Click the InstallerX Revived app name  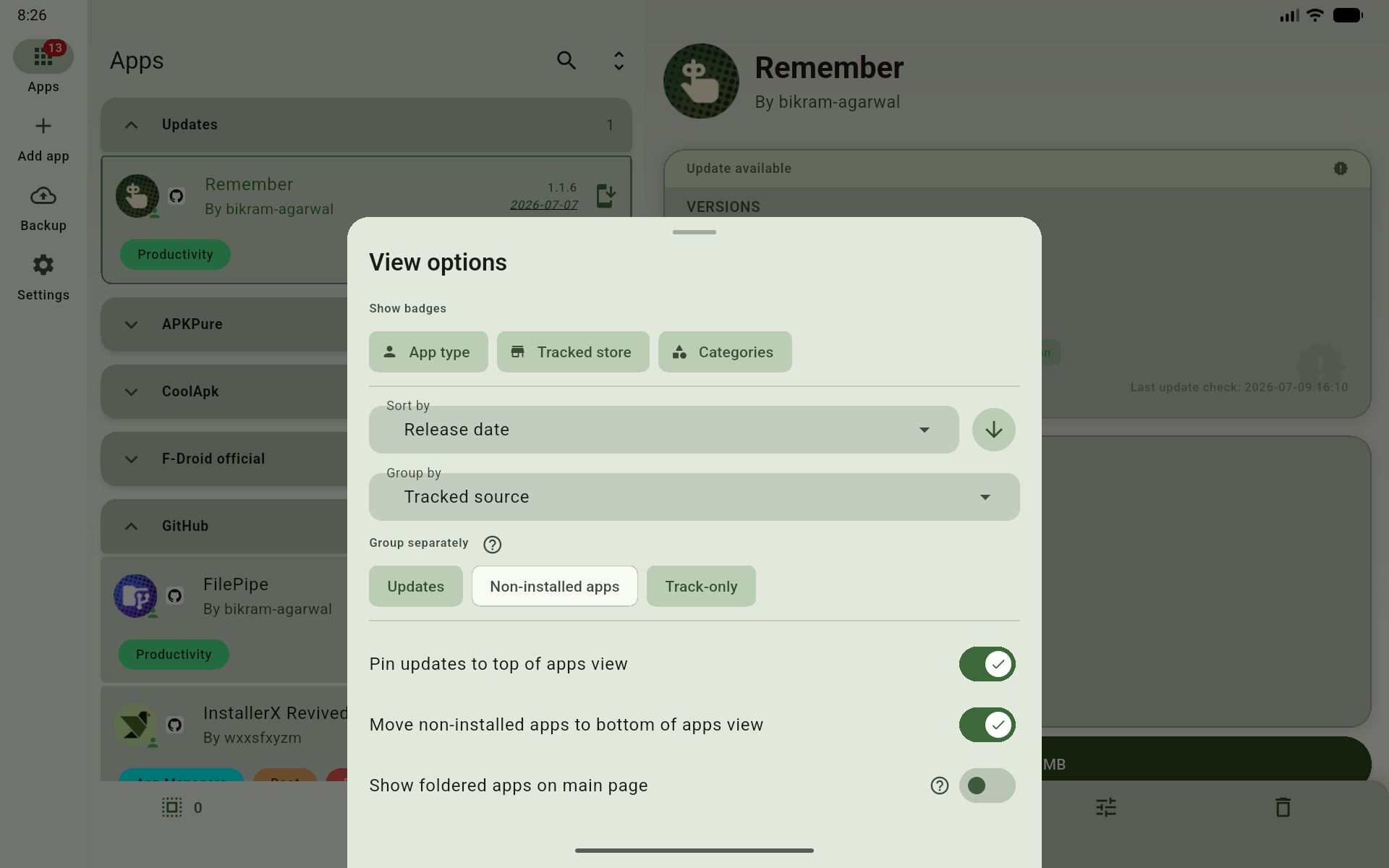tap(275, 713)
